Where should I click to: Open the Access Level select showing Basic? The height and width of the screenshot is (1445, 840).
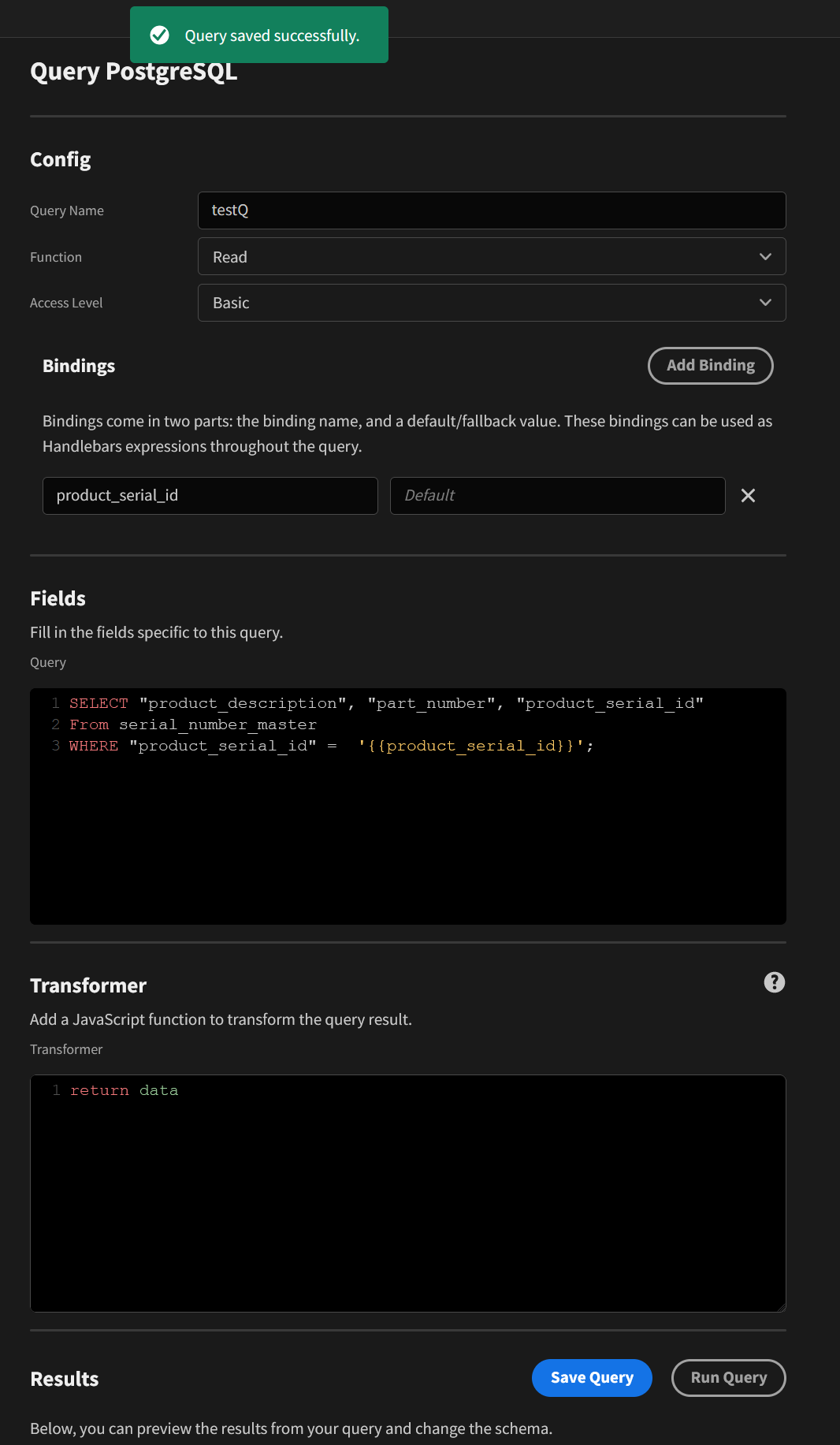tap(492, 303)
